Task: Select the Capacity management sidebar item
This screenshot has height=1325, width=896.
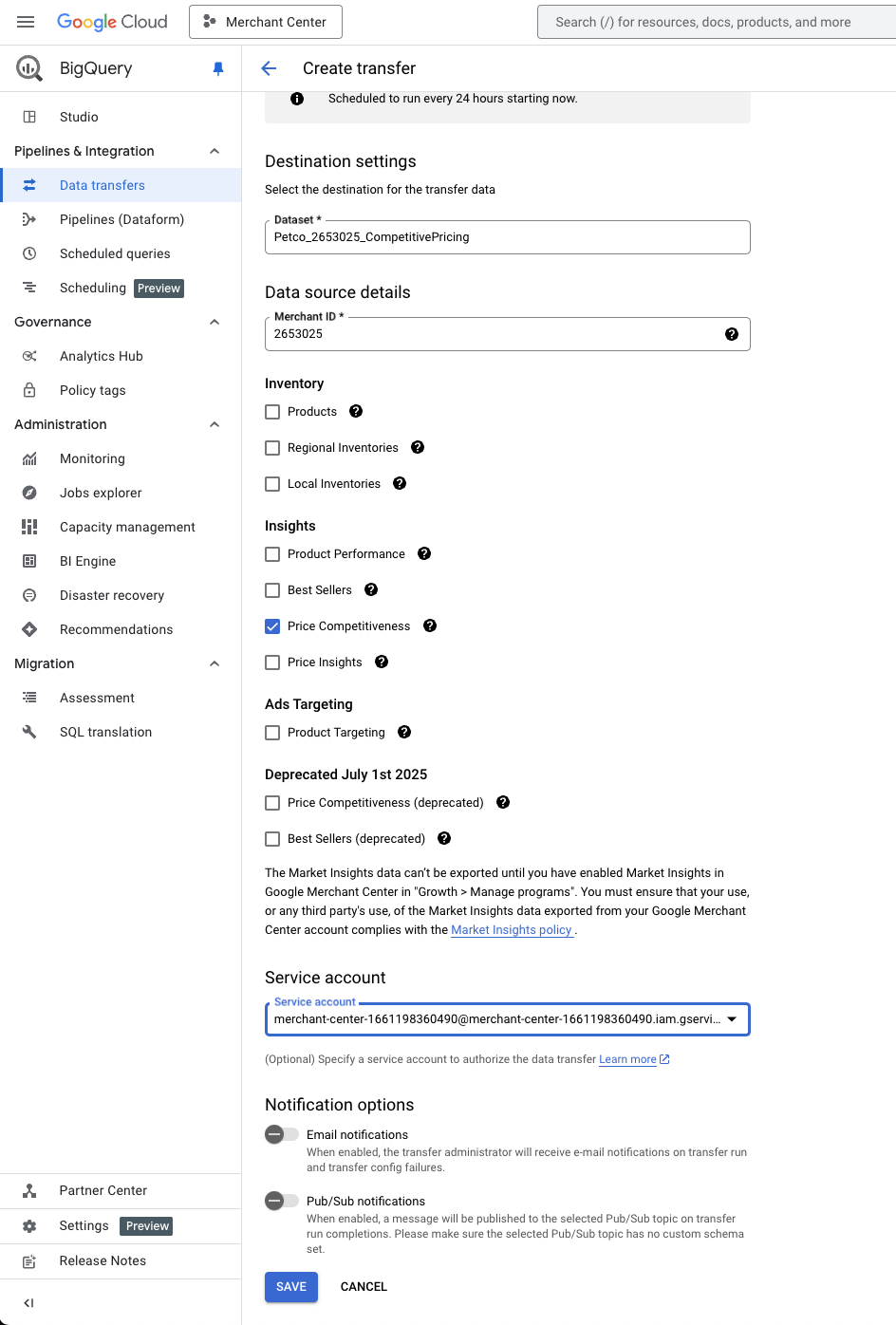Action: (x=127, y=526)
